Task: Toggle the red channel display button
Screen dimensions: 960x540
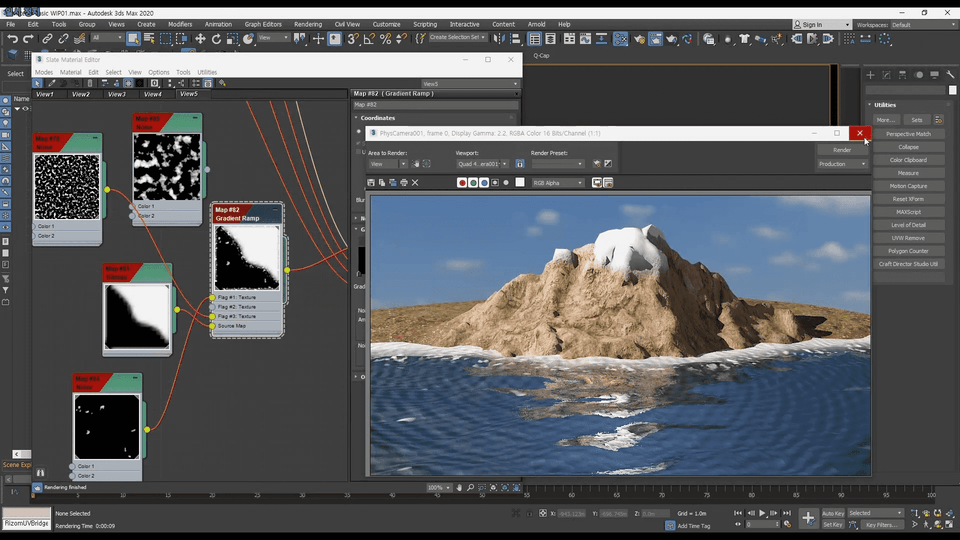Action: pyautogui.click(x=462, y=183)
